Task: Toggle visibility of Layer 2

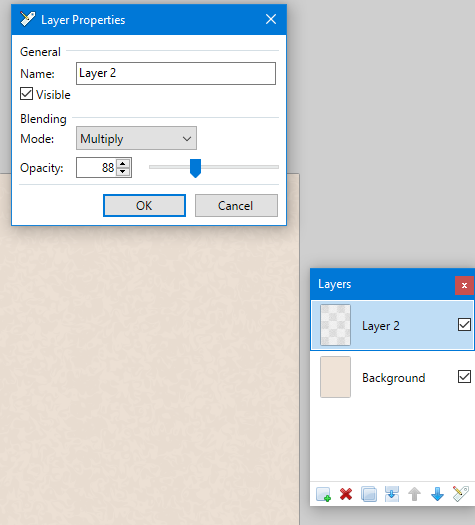Action: pos(464,325)
